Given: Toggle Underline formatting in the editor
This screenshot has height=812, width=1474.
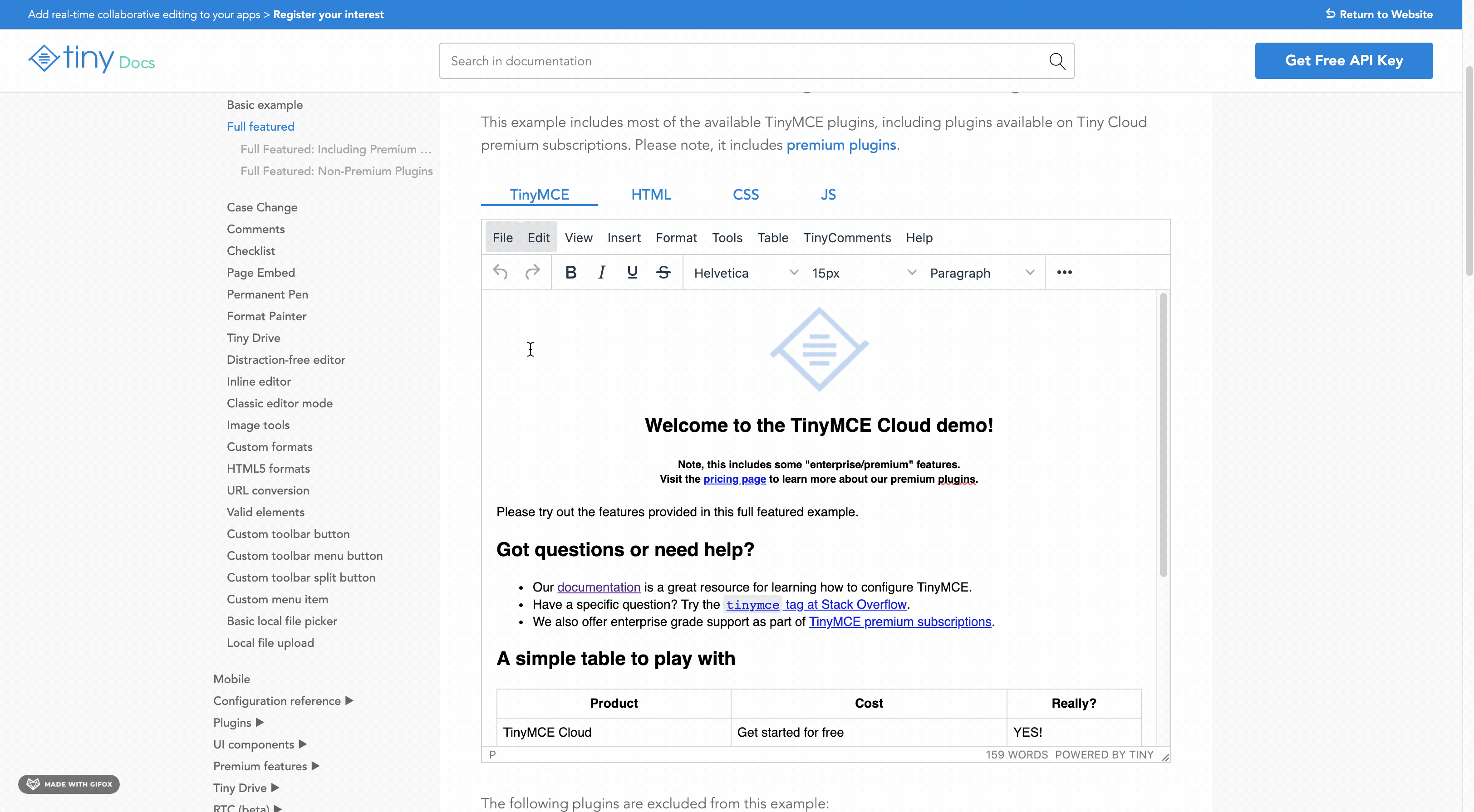Looking at the screenshot, I should click(x=632, y=272).
